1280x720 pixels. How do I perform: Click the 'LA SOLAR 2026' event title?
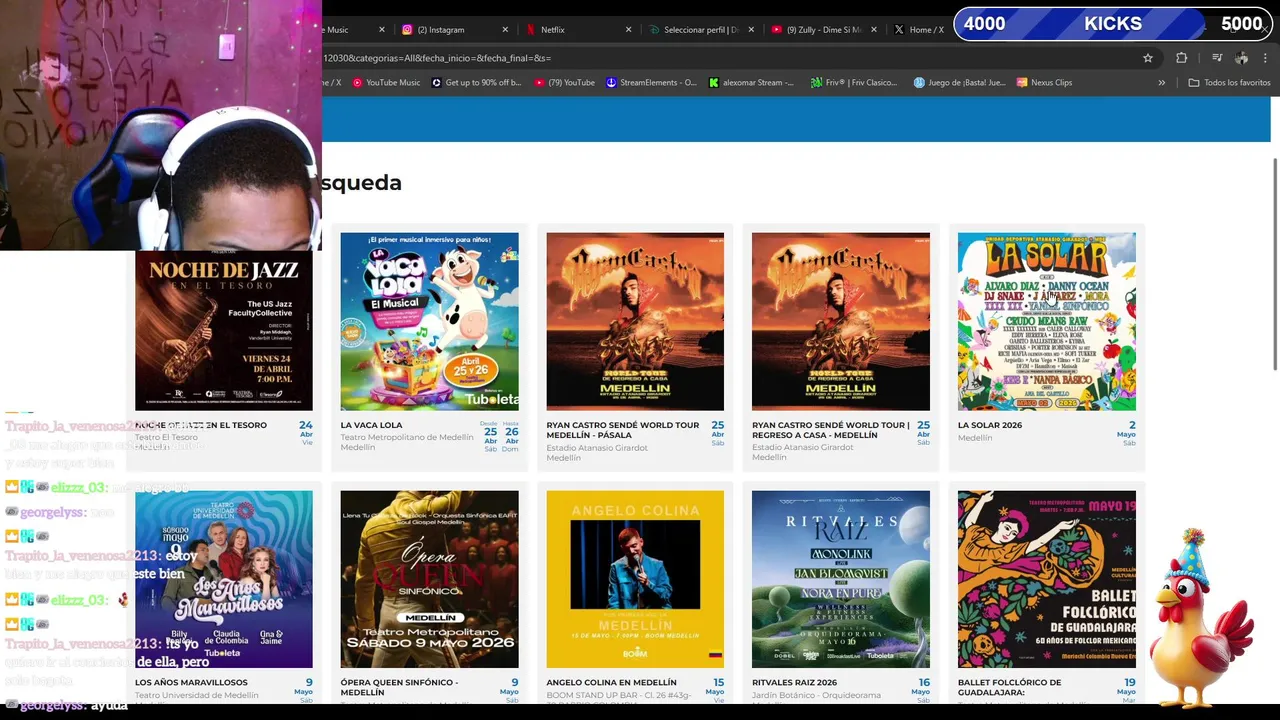[990, 425]
